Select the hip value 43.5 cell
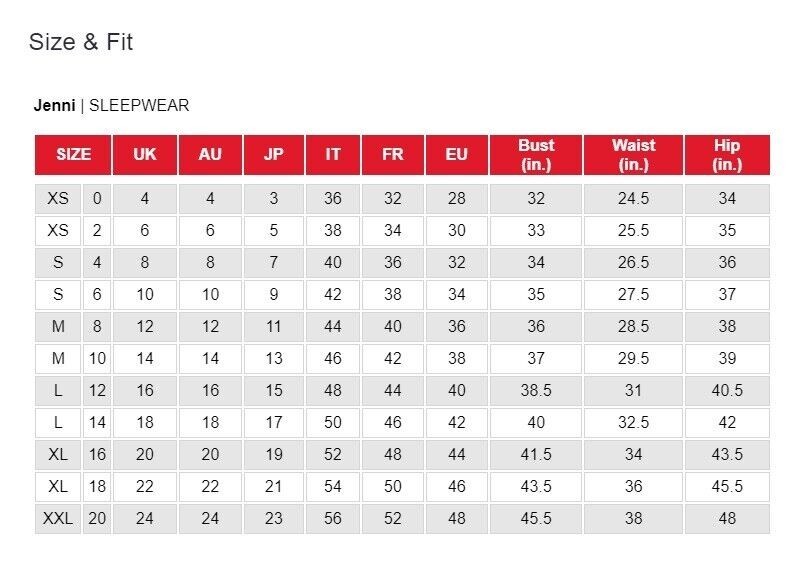Screen dimensions: 803x583 coord(727,454)
